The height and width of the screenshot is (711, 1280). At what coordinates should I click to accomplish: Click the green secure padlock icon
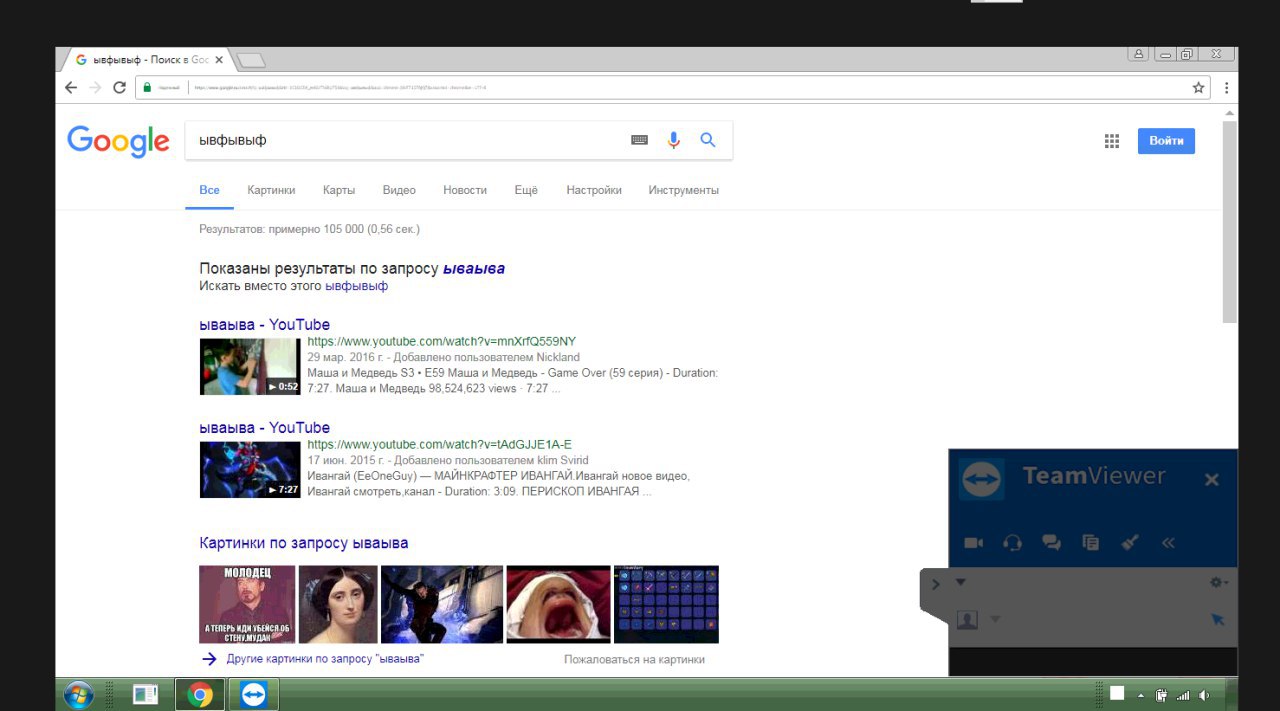click(x=147, y=88)
